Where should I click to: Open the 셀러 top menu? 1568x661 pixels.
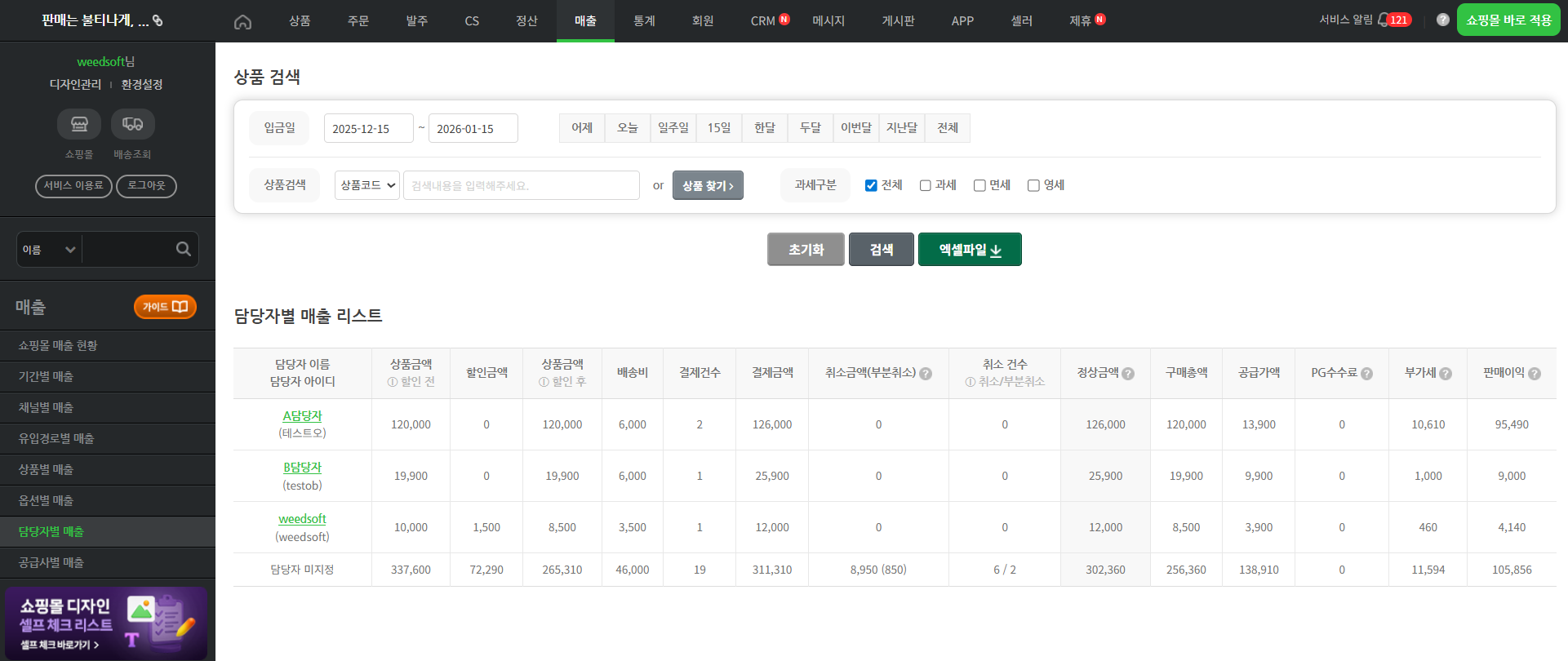click(1021, 20)
